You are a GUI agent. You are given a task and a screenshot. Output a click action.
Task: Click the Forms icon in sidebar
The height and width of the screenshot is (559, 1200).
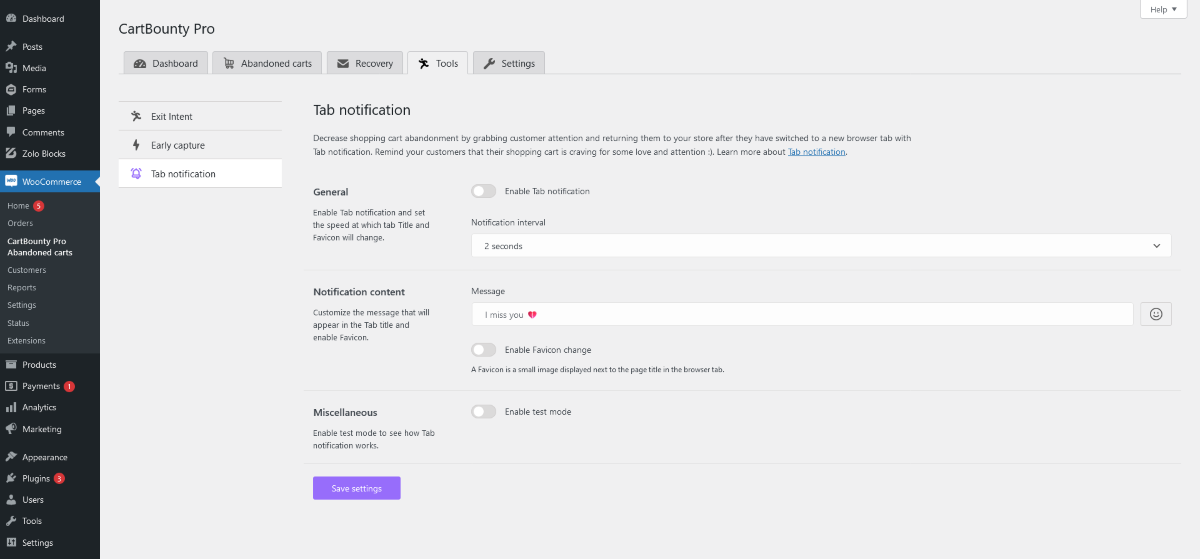tap(10, 89)
